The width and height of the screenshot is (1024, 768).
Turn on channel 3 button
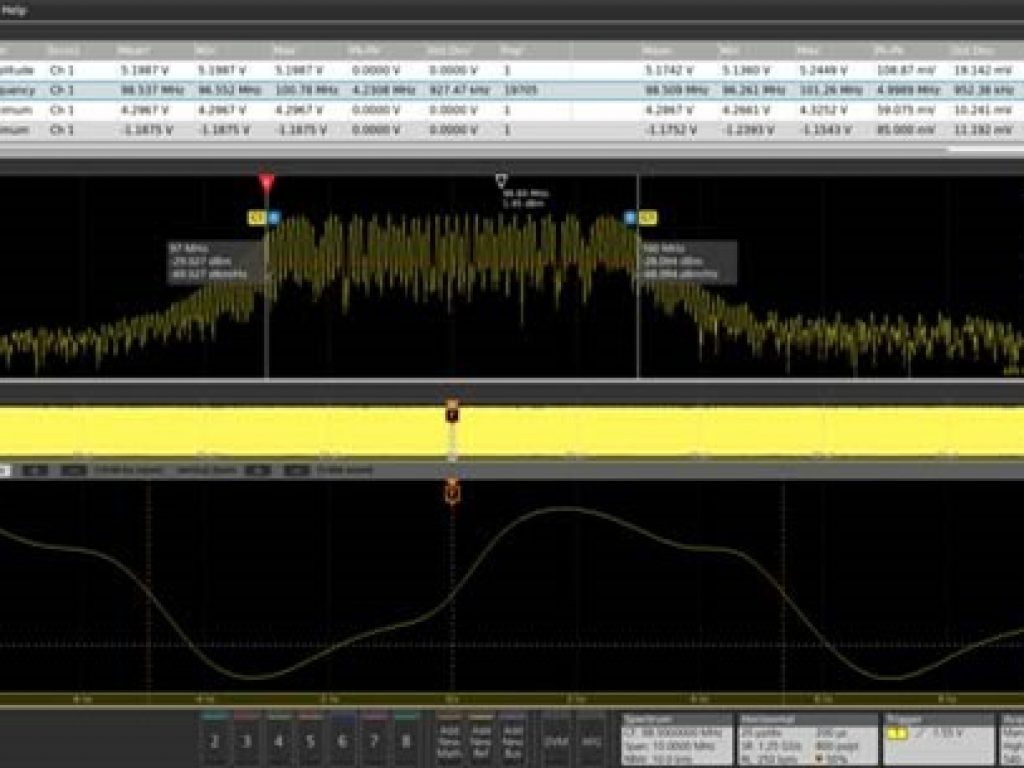click(246, 739)
